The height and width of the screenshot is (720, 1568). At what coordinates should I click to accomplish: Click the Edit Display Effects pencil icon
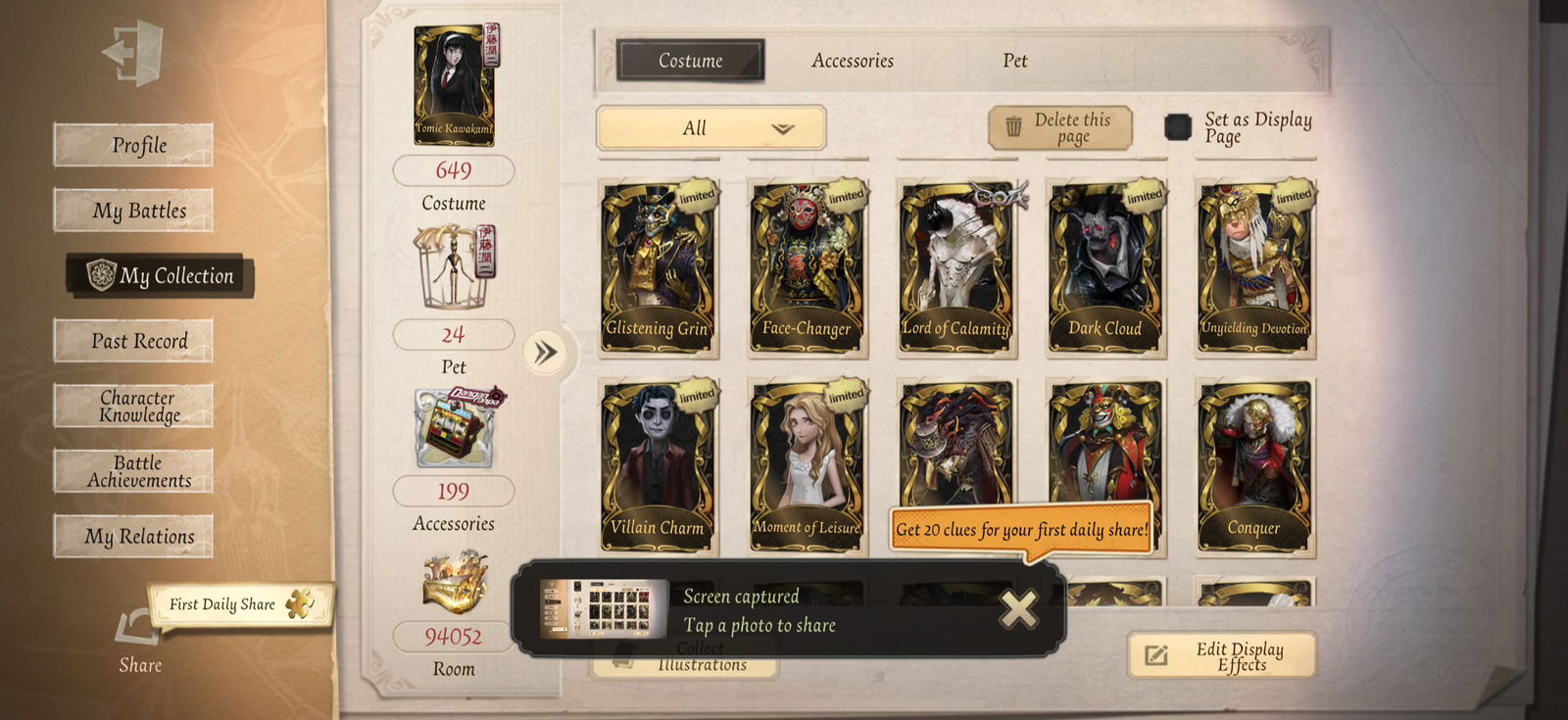click(x=1156, y=655)
